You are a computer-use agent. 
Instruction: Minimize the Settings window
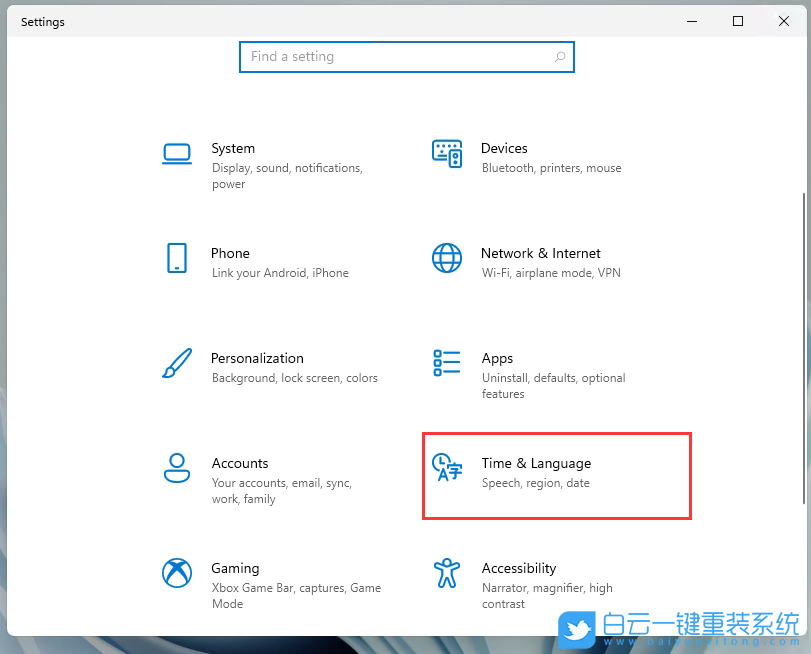(692, 21)
